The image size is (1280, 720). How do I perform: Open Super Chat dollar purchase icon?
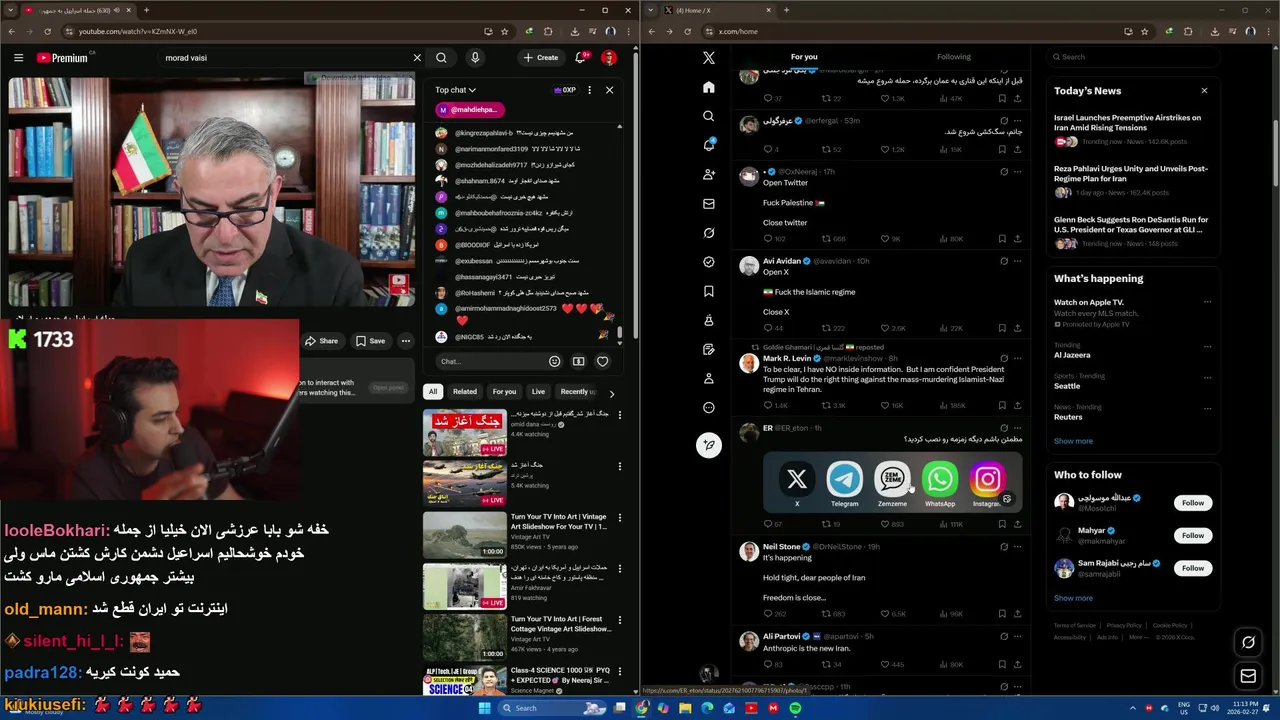pos(578,361)
